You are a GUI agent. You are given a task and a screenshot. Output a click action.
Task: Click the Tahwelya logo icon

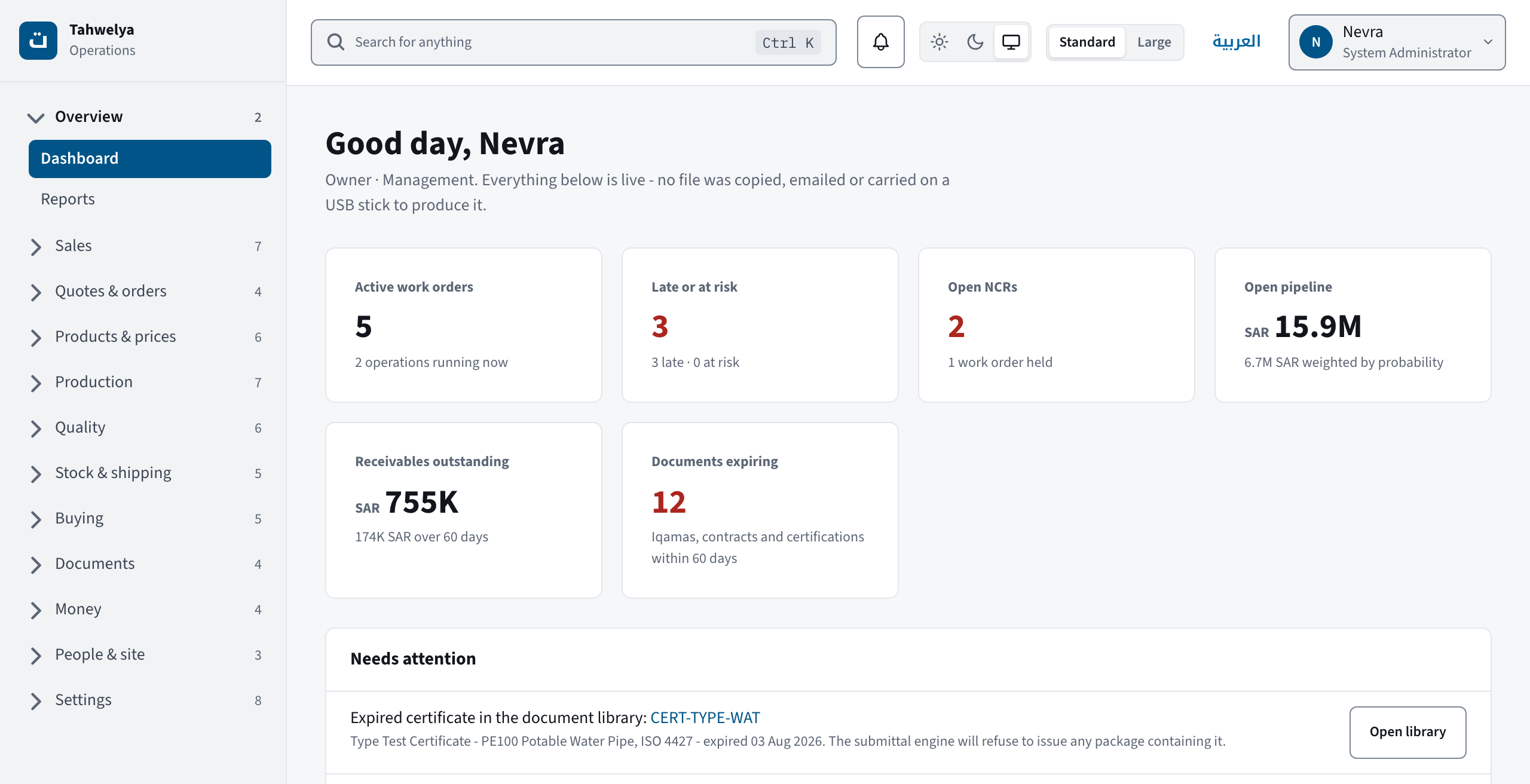pyautogui.click(x=38, y=41)
